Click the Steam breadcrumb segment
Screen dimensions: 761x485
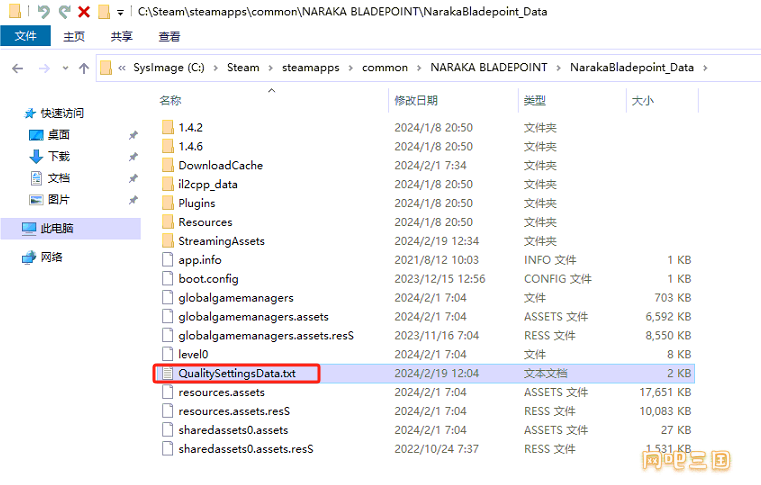[243, 67]
